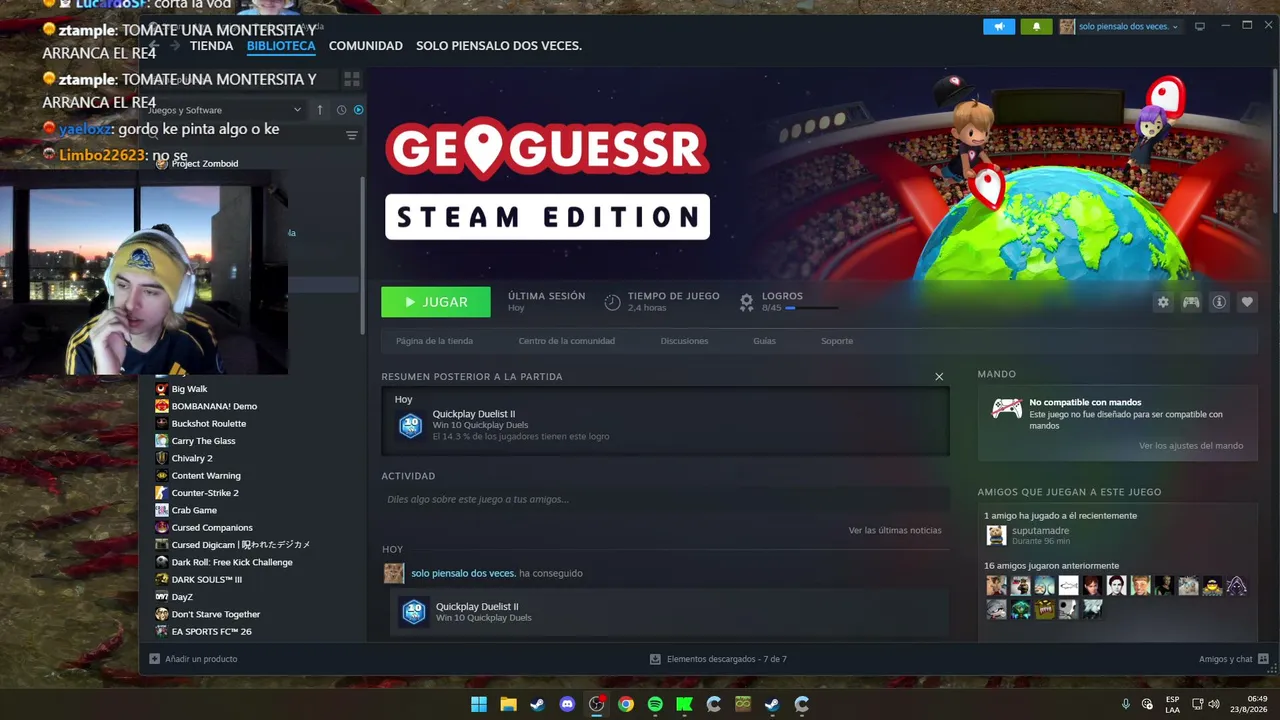Open the LOGROS achievements progress bar

[x=812, y=308]
